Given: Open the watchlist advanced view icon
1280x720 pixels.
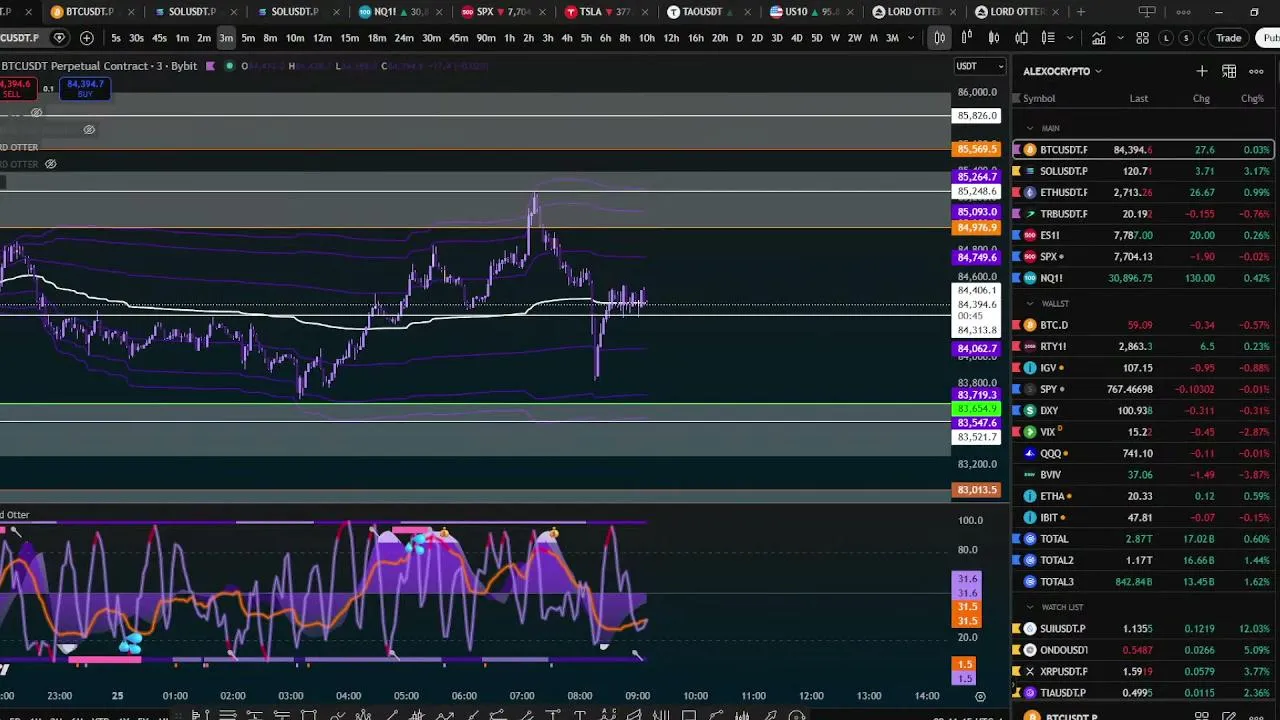Looking at the screenshot, I should pos(1229,71).
